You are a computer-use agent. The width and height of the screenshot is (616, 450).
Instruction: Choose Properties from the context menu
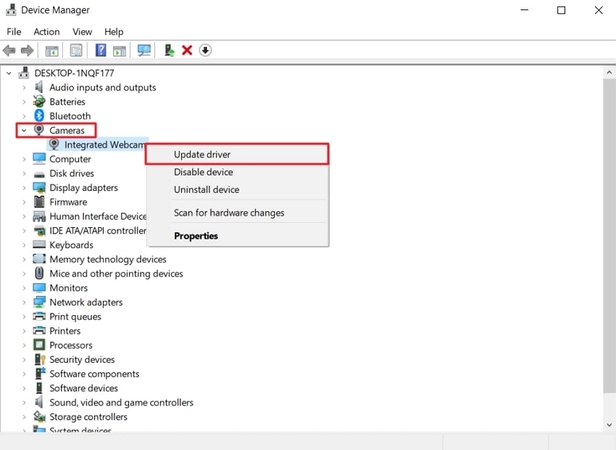pyautogui.click(x=237, y=236)
